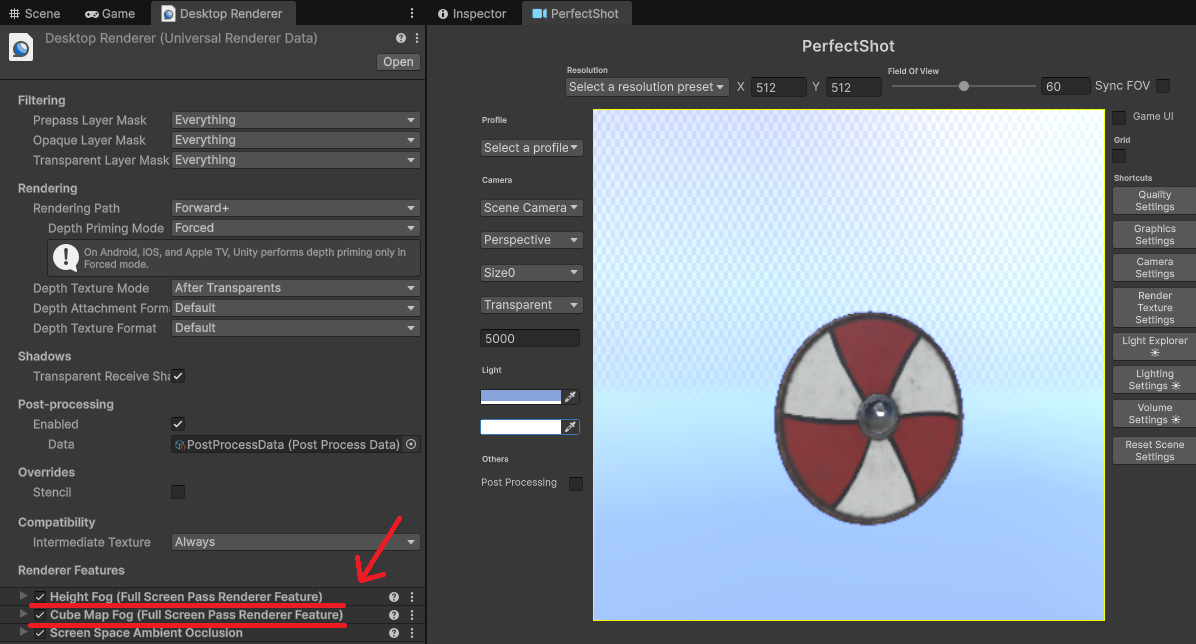Click eyedropper next to white light color
The height and width of the screenshot is (644, 1196).
[x=571, y=427]
